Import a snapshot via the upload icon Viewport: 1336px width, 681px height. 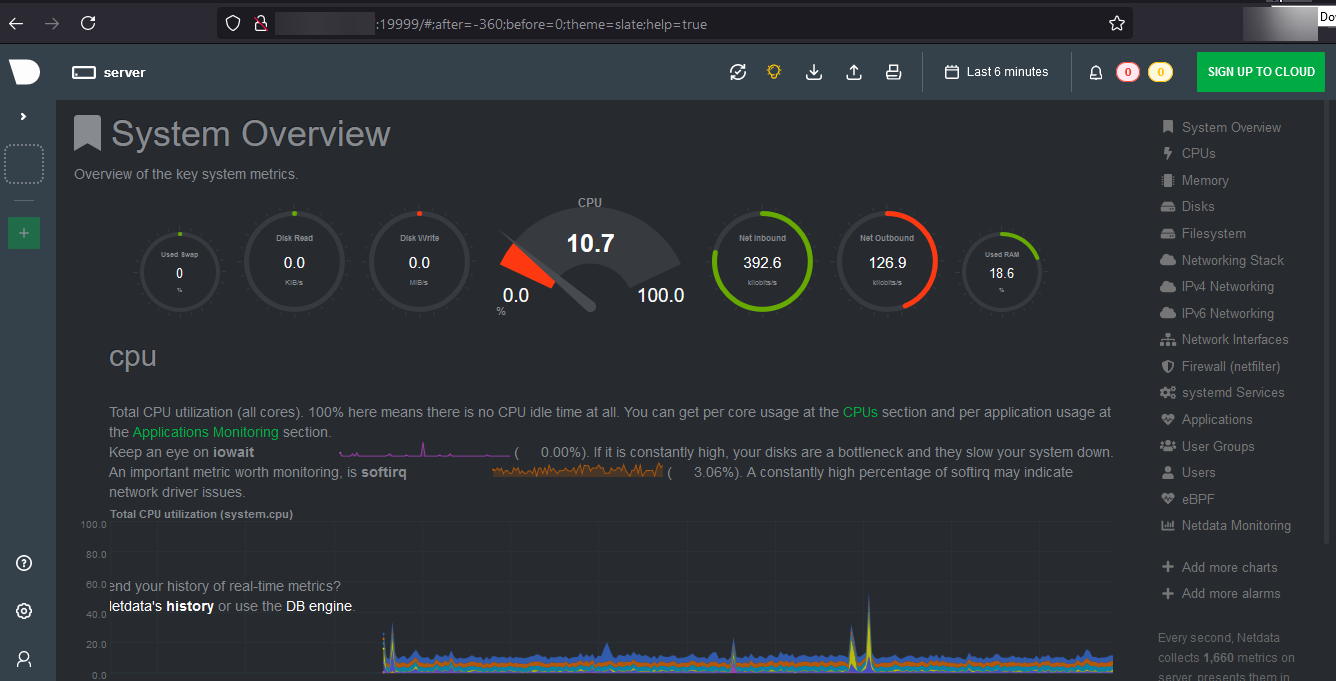pos(853,71)
